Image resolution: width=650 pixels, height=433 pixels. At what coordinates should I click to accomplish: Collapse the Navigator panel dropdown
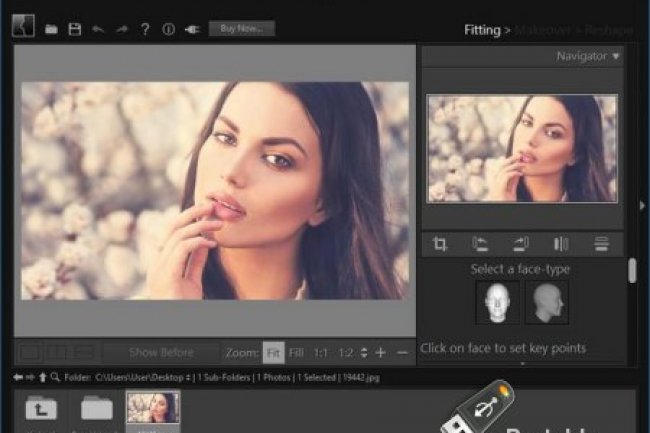tap(616, 57)
